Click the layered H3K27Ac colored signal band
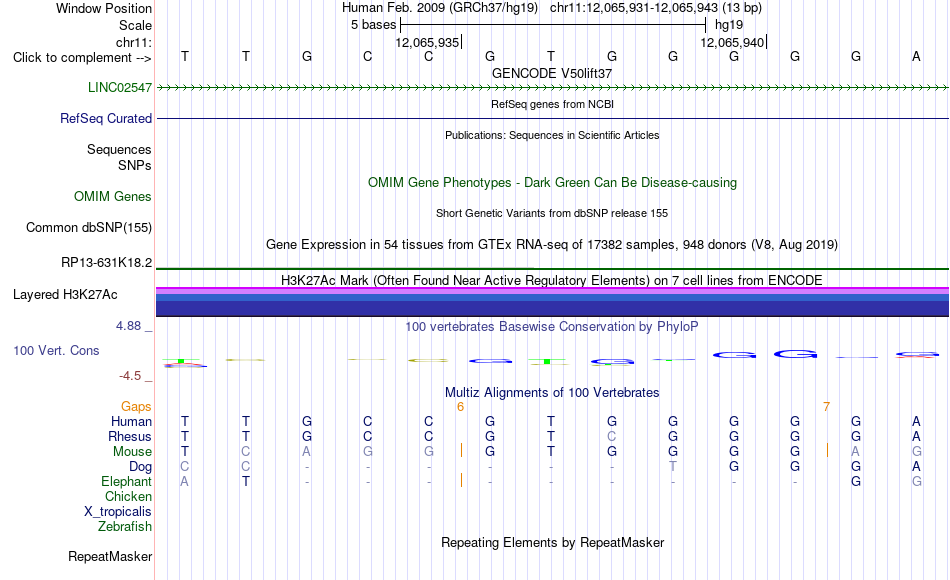Image resolution: width=950 pixels, height=580 pixels. point(553,302)
